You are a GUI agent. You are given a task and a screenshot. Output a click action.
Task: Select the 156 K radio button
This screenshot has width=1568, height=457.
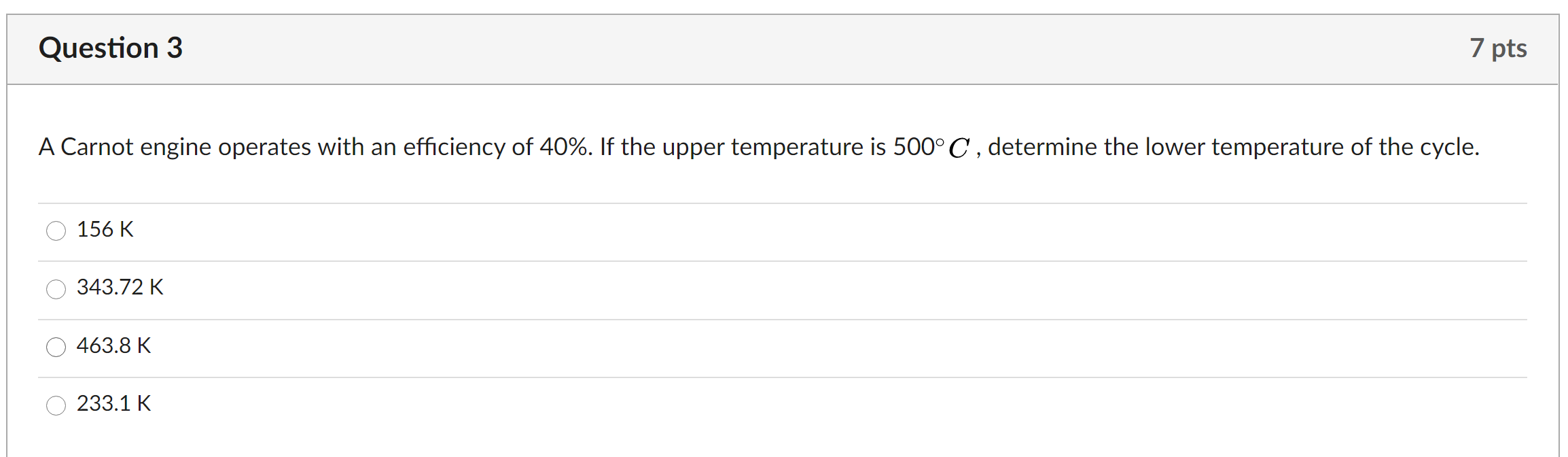coord(56,231)
